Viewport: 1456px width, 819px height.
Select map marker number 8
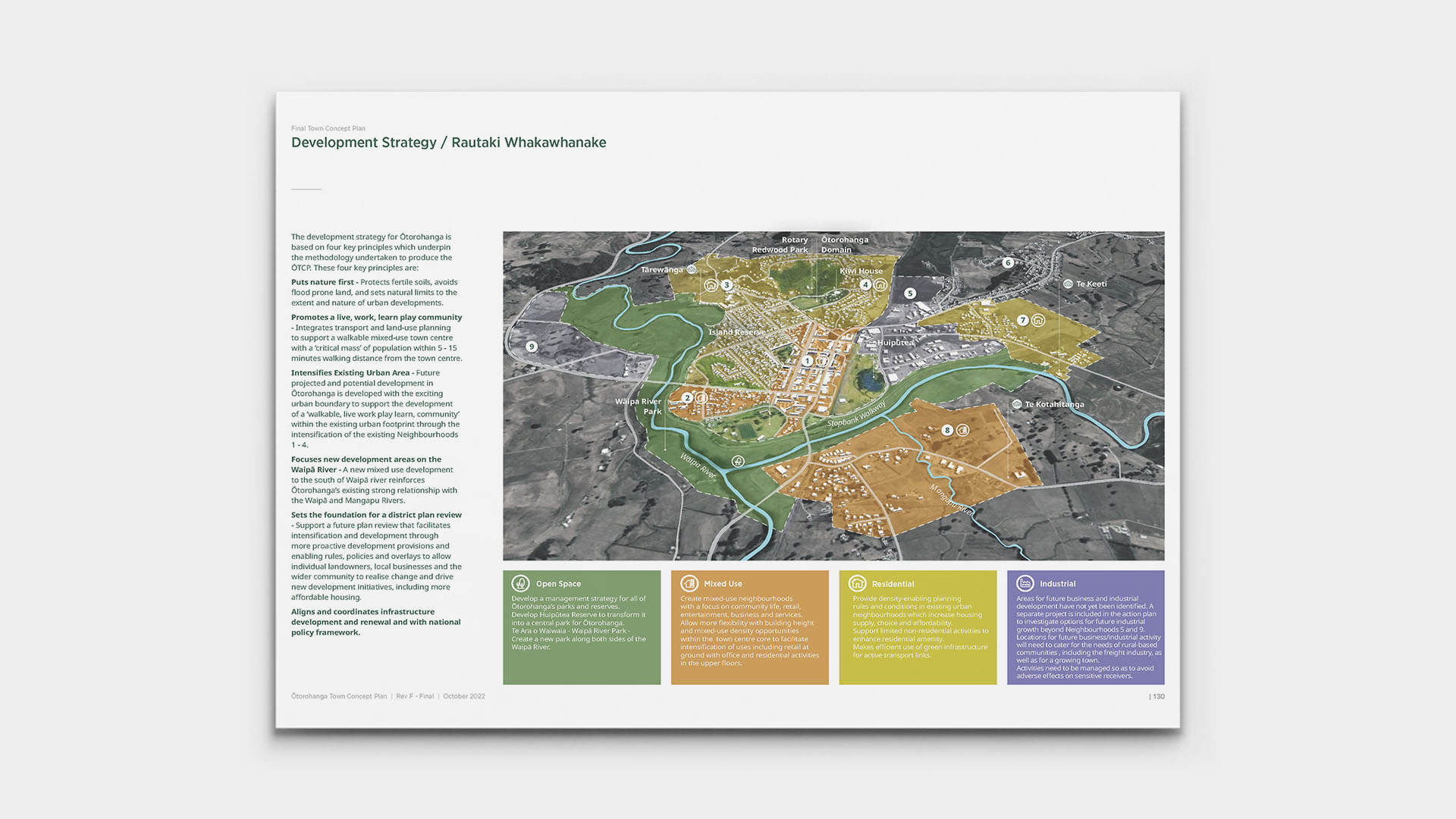946,430
